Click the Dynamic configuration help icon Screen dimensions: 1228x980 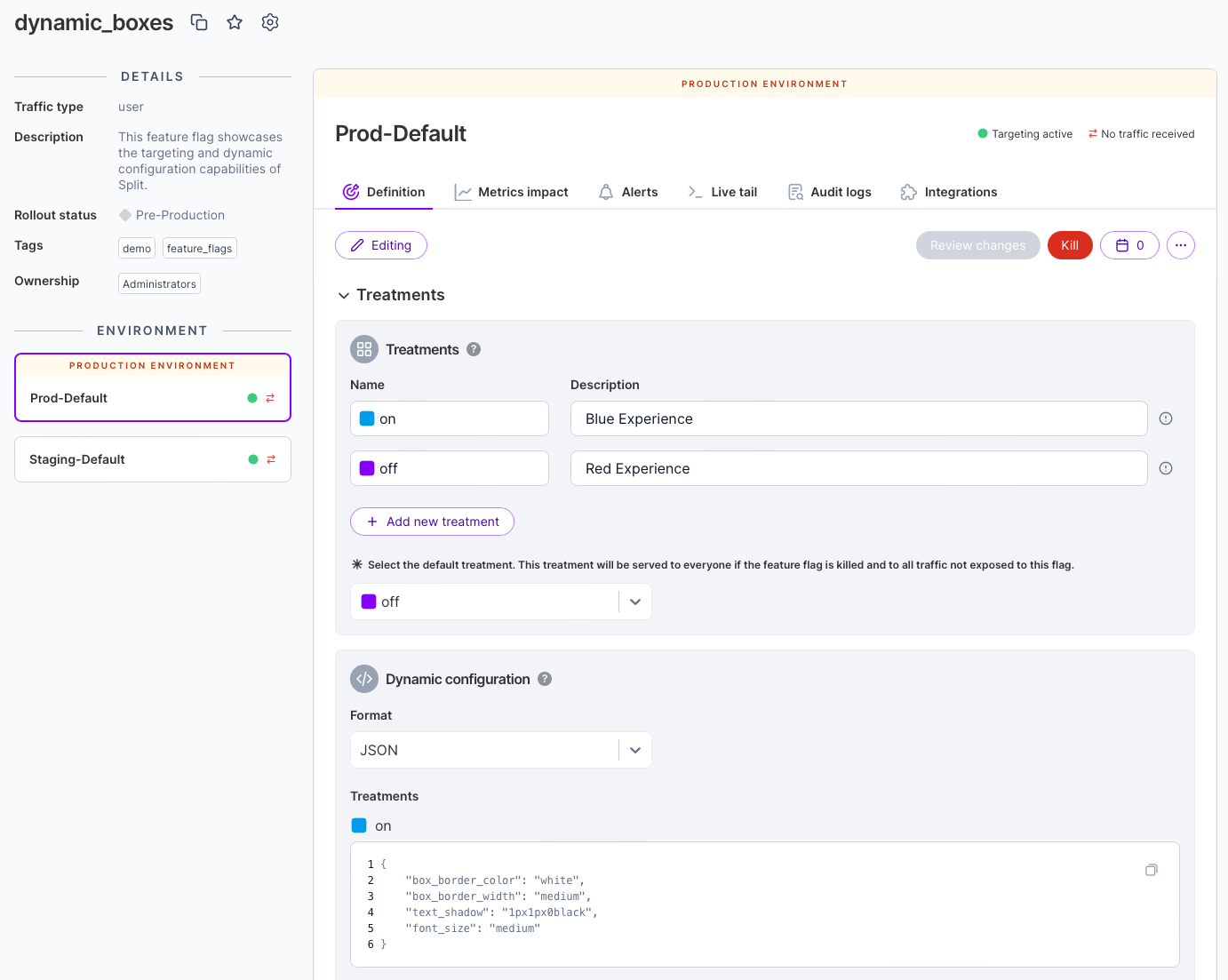[x=545, y=679]
